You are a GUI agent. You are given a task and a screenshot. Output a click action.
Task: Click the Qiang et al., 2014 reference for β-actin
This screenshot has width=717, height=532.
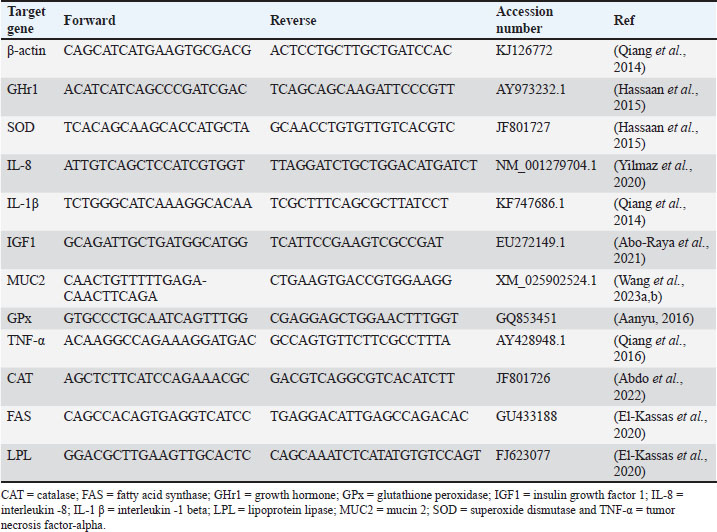click(658, 56)
